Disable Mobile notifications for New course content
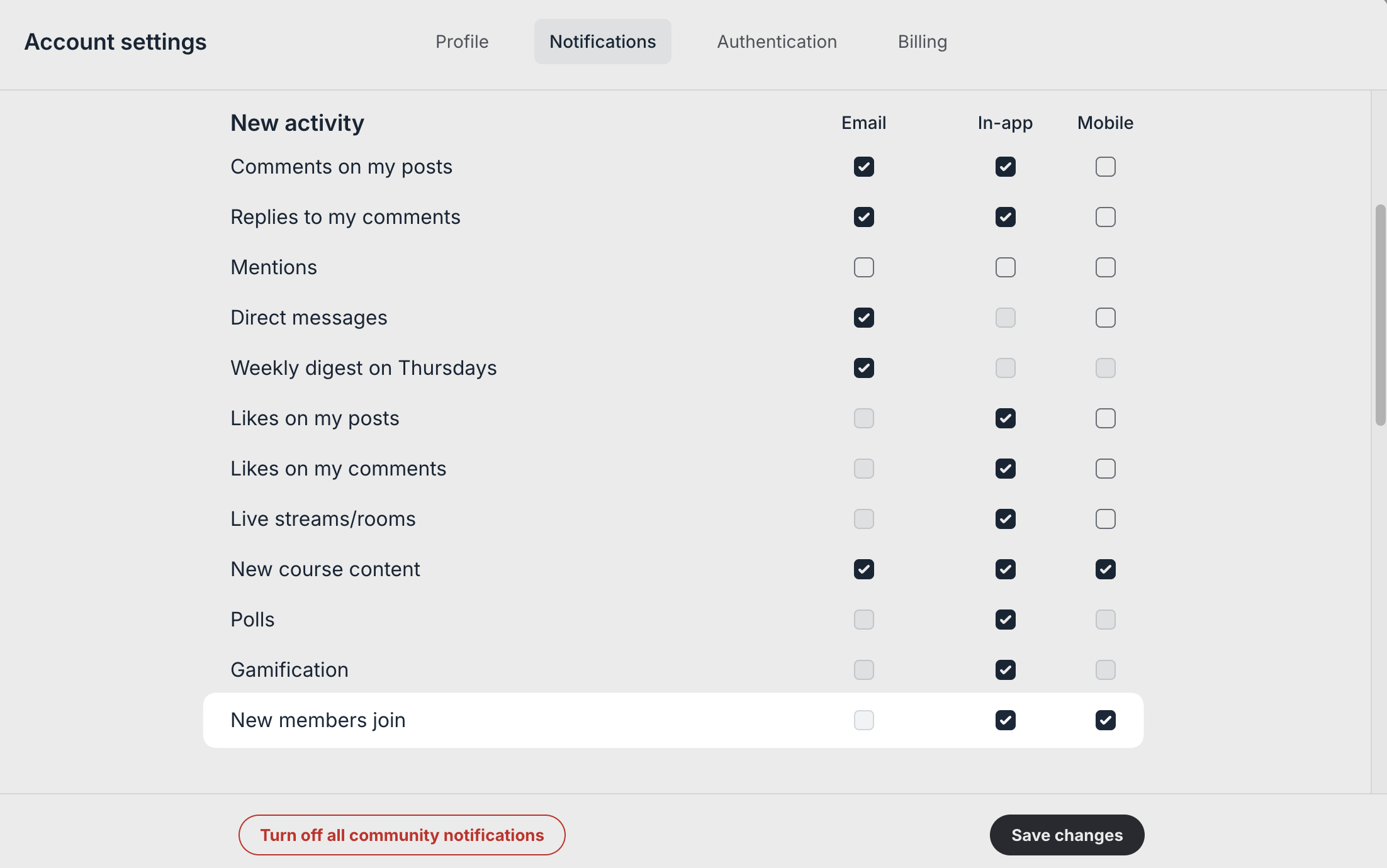Screen dimensions: 1387x868 tap(1105, 569)
